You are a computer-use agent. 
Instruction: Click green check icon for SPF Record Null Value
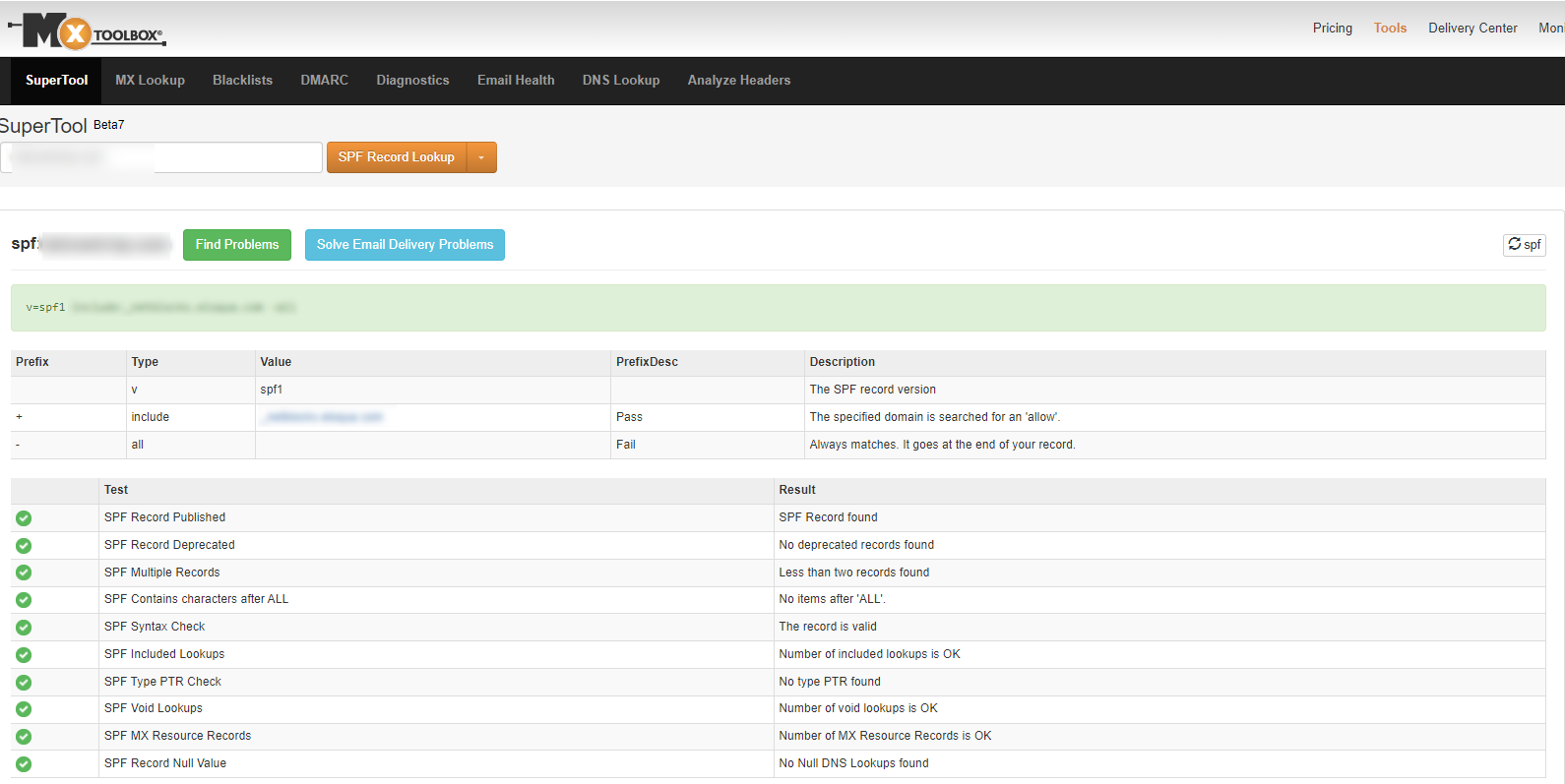coord(24,764)
